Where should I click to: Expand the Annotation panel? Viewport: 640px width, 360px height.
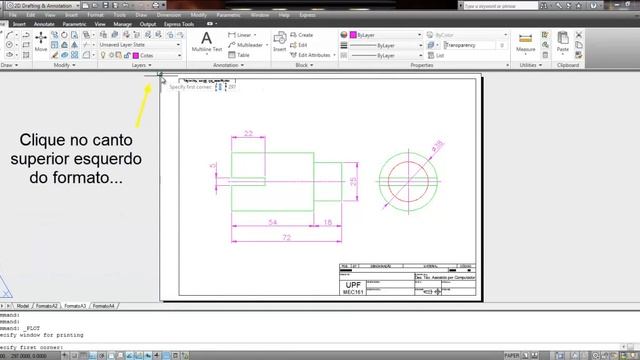[229, 65]
